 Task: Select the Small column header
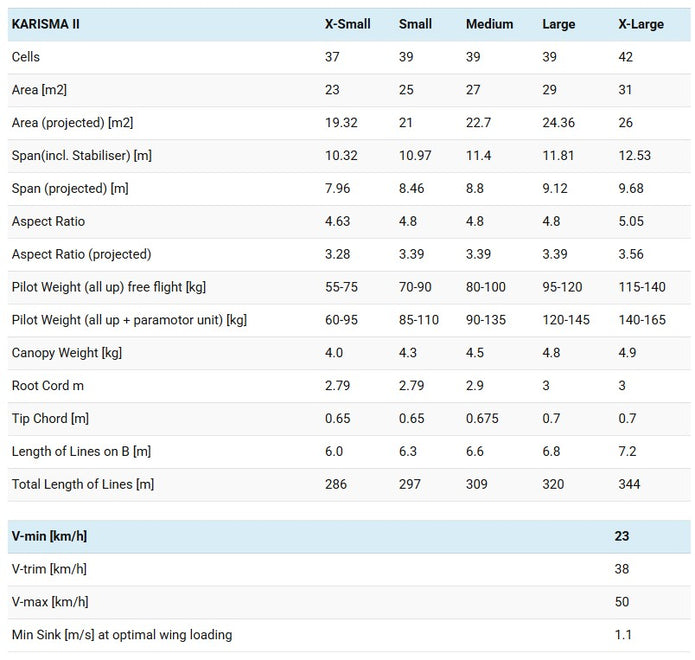pyautogui.click(x=415, y=24)
